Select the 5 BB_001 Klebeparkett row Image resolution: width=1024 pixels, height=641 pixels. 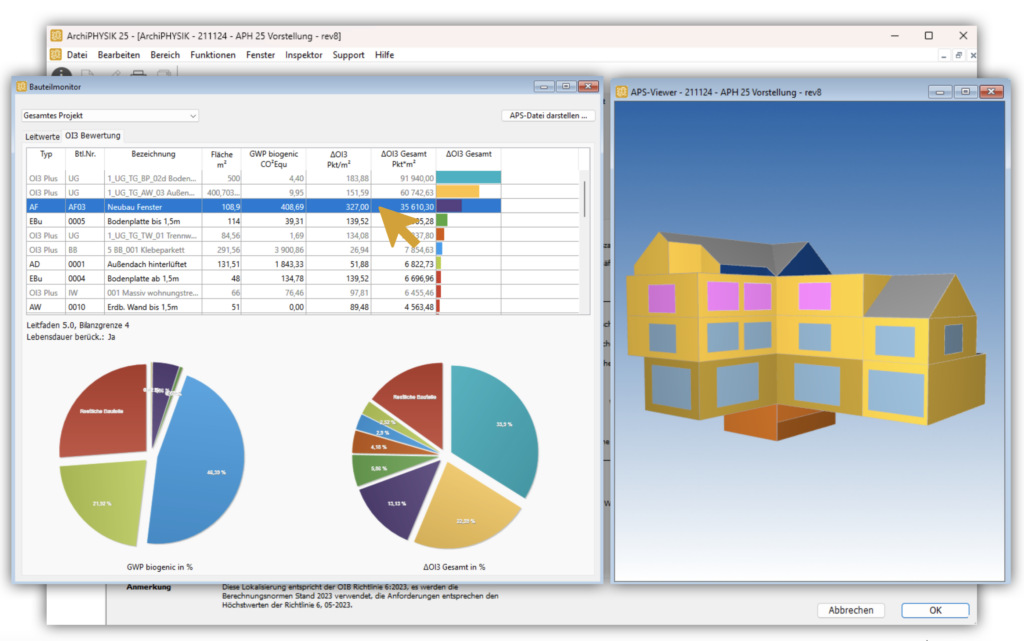click(x=303, y=250)
